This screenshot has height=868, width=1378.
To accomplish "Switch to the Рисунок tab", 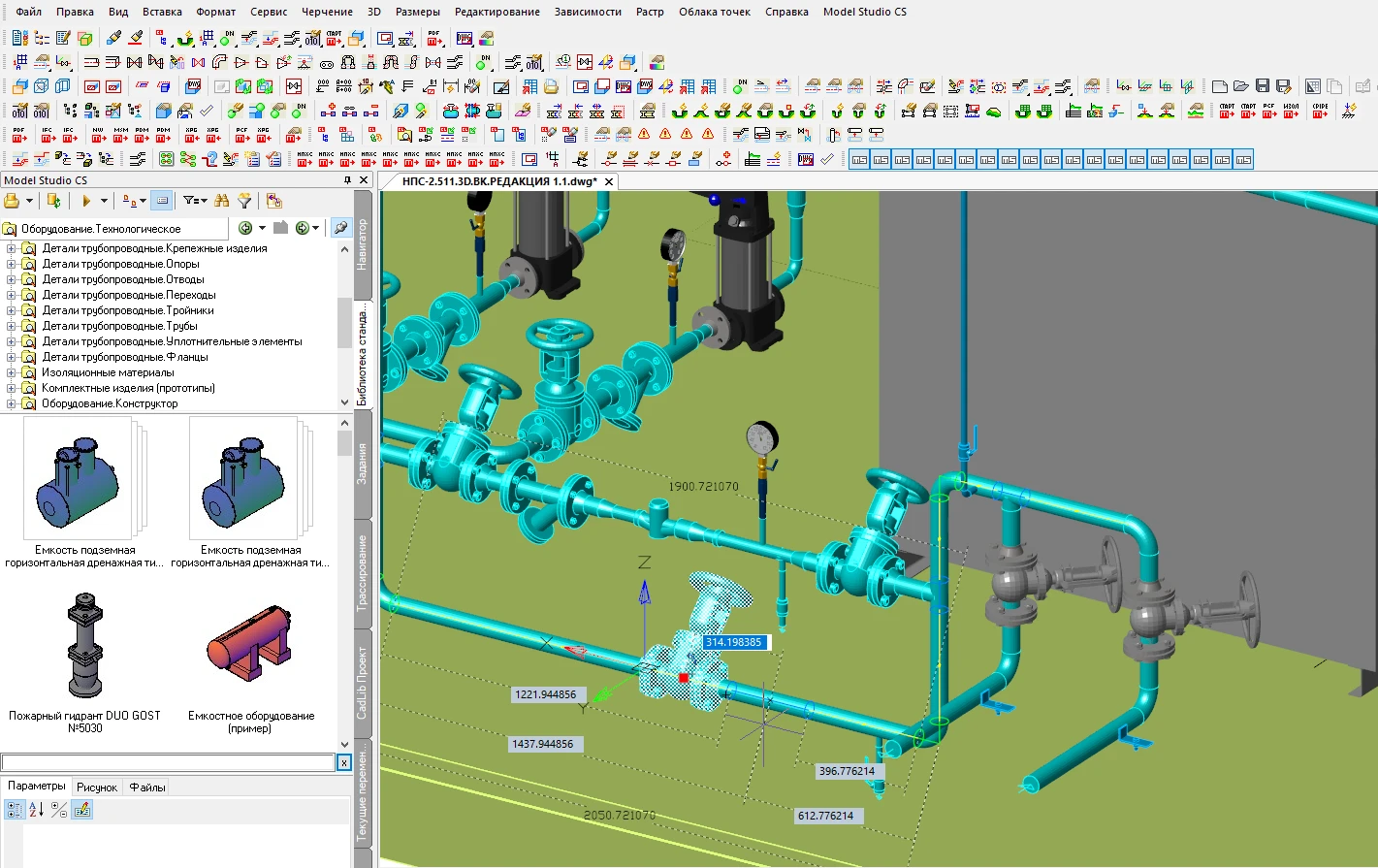I will pyautogui.click(x=97, y=788).
